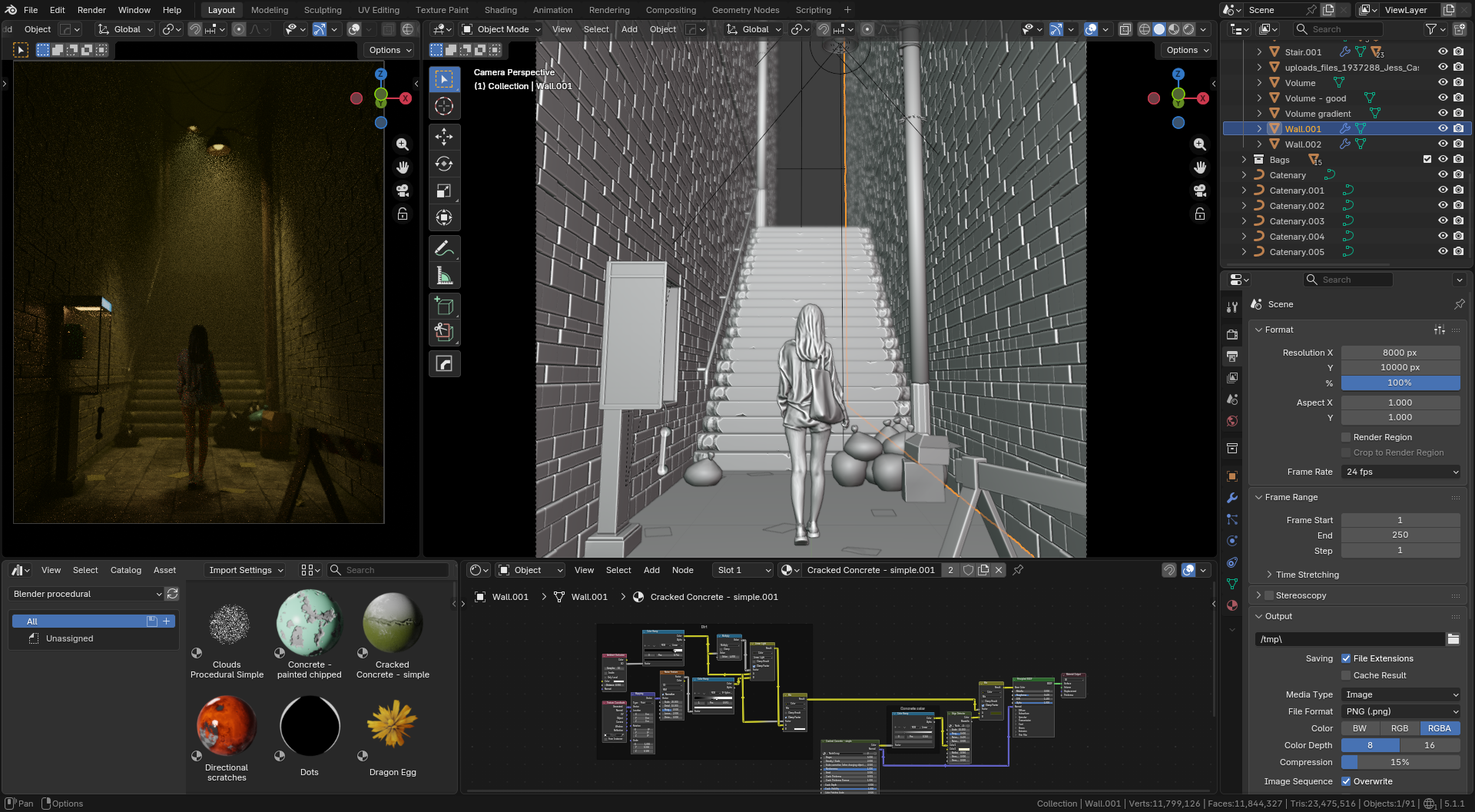Open the Output properties tab
Image resolution: width=1475 pixels, height=812 pixels.
(x=1232, y=356)
